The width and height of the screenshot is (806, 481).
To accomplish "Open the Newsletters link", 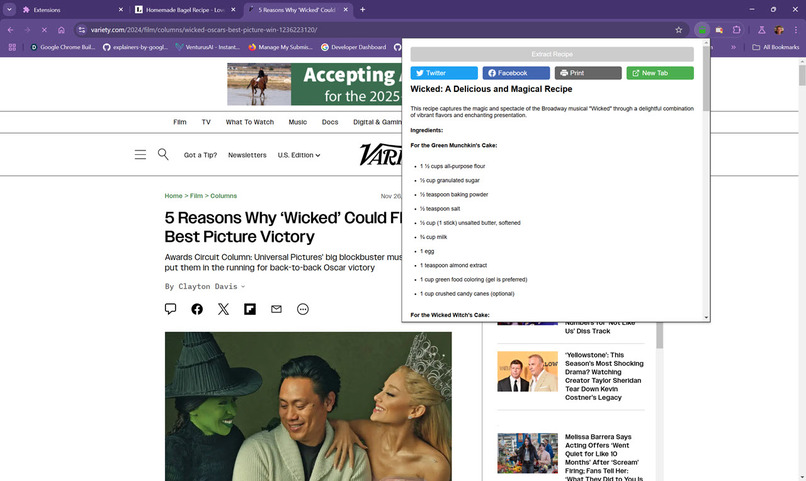I will (247, 155).
